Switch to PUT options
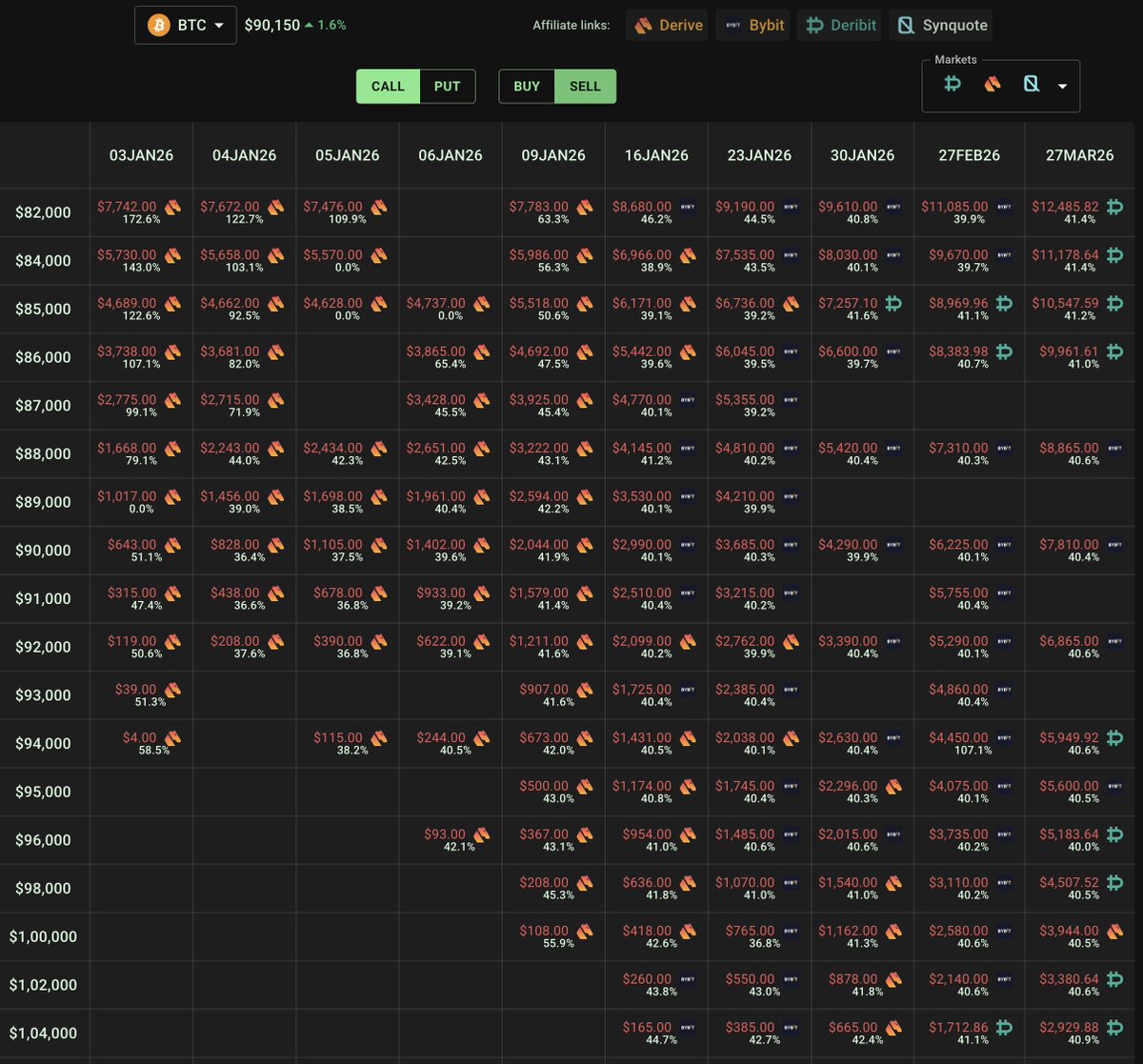The height and width of the screenshot is (1064, 1143). (x=448, y=86)
